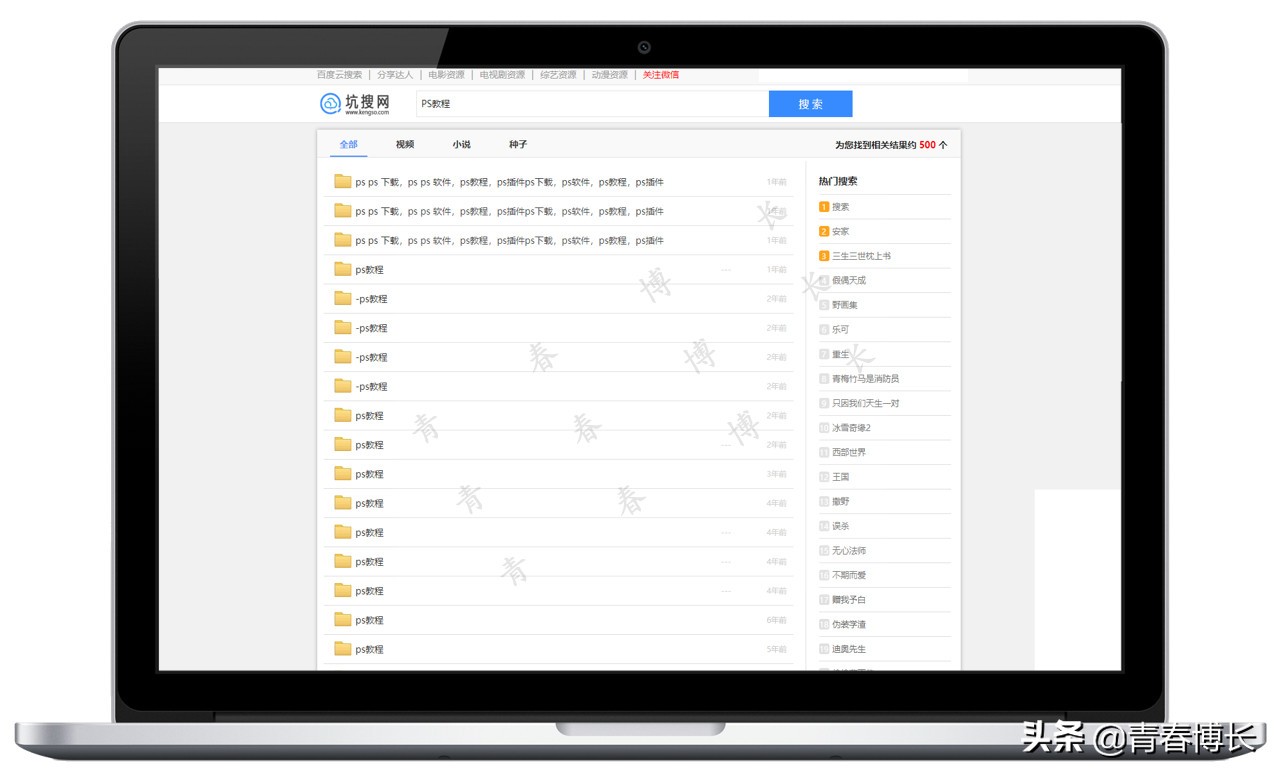The image size is (1280, 778).
Task: Click hot search term 西部世界
Action: coord(849,452)
